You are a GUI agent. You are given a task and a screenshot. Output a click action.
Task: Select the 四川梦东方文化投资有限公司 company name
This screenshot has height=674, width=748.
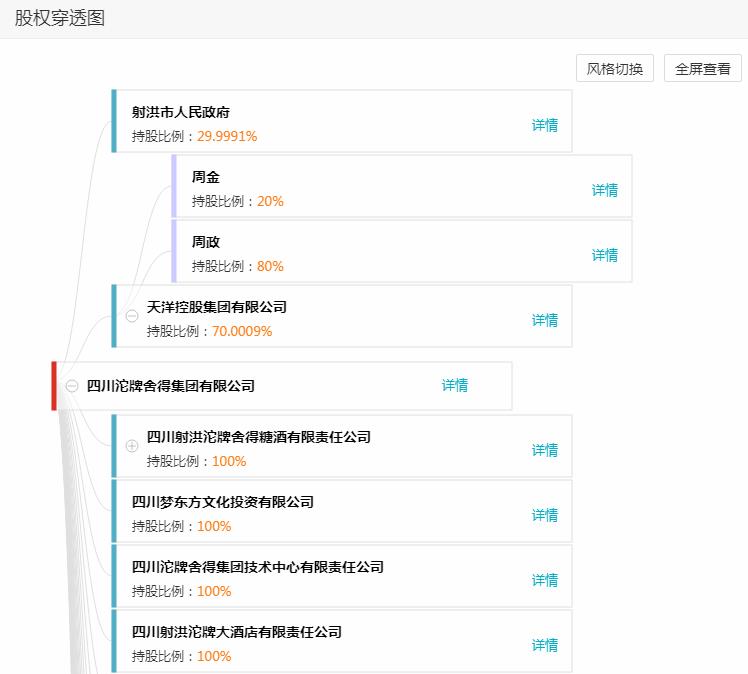click(x=223, y=502)
